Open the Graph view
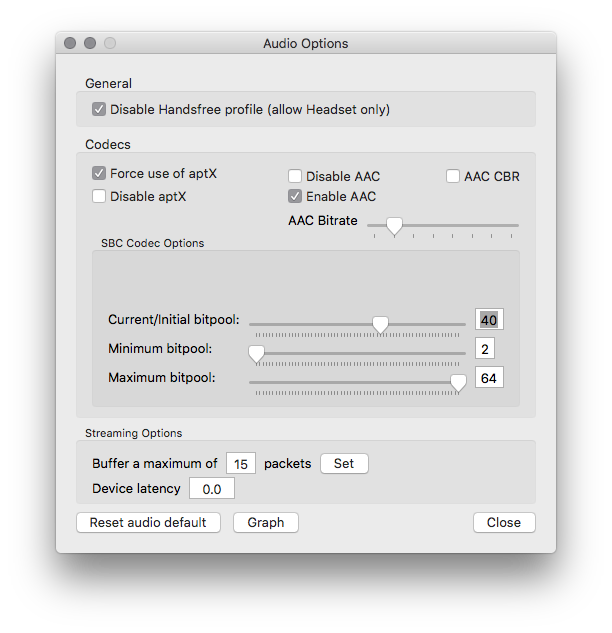Viewport: 612px width, 633px height. tap(266, 522)
